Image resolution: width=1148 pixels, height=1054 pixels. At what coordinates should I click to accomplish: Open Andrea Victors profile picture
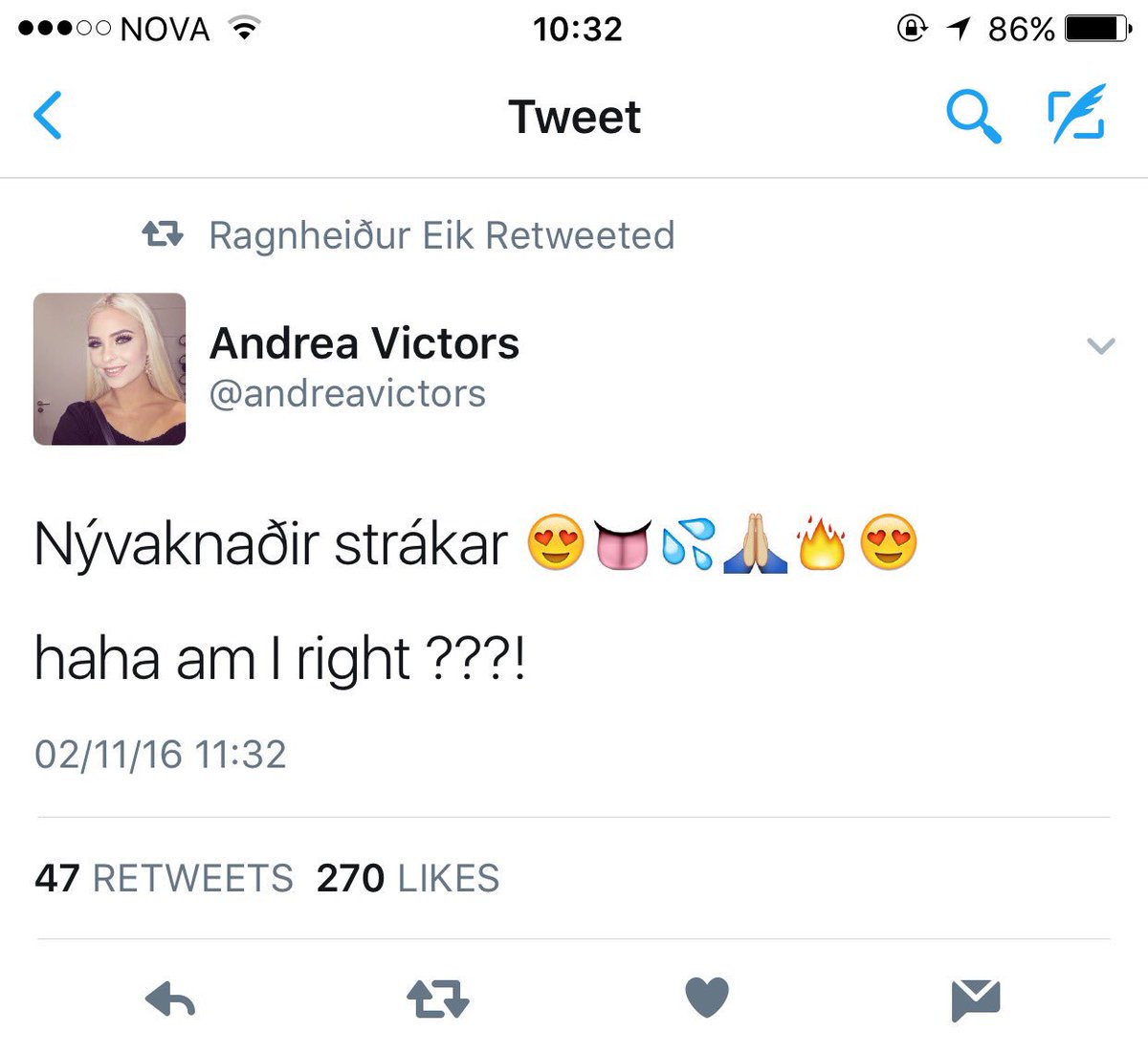click(x=109, y=368)
